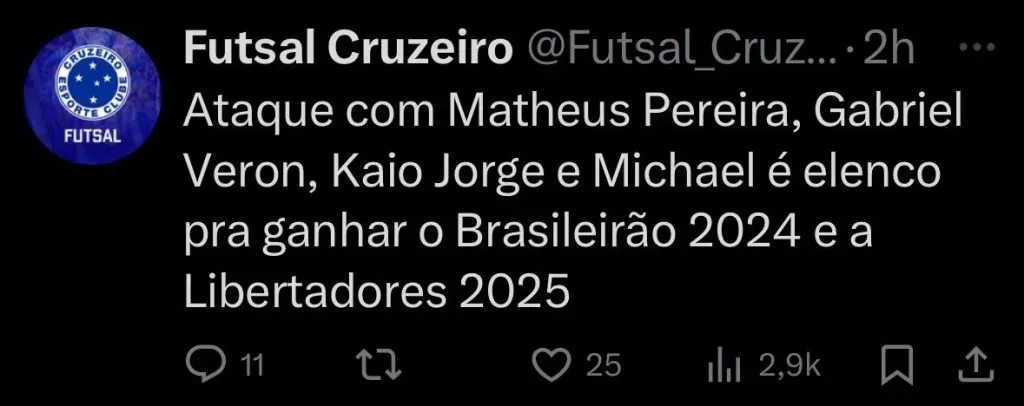Click the 2,9k views count
The width and height of the screenshot is (1024, 406).
pyautogui.click(x=790, y=366)
